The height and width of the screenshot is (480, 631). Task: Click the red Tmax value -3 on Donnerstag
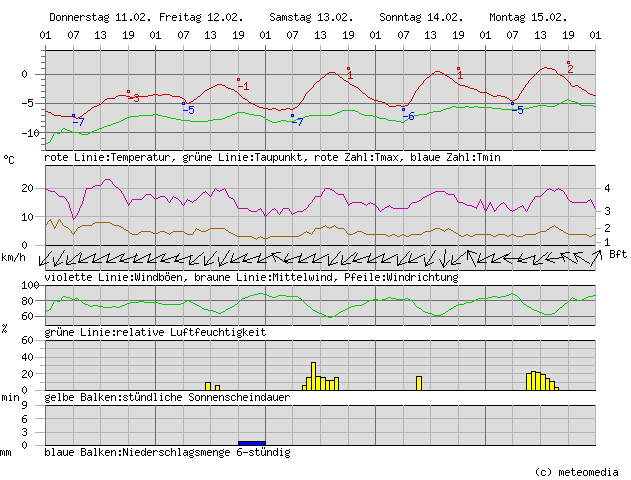pyautogui.click(x=133, y=98)
